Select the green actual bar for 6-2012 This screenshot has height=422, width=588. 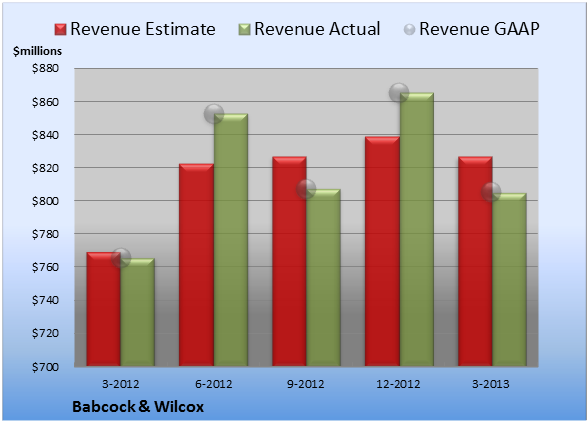231,240
